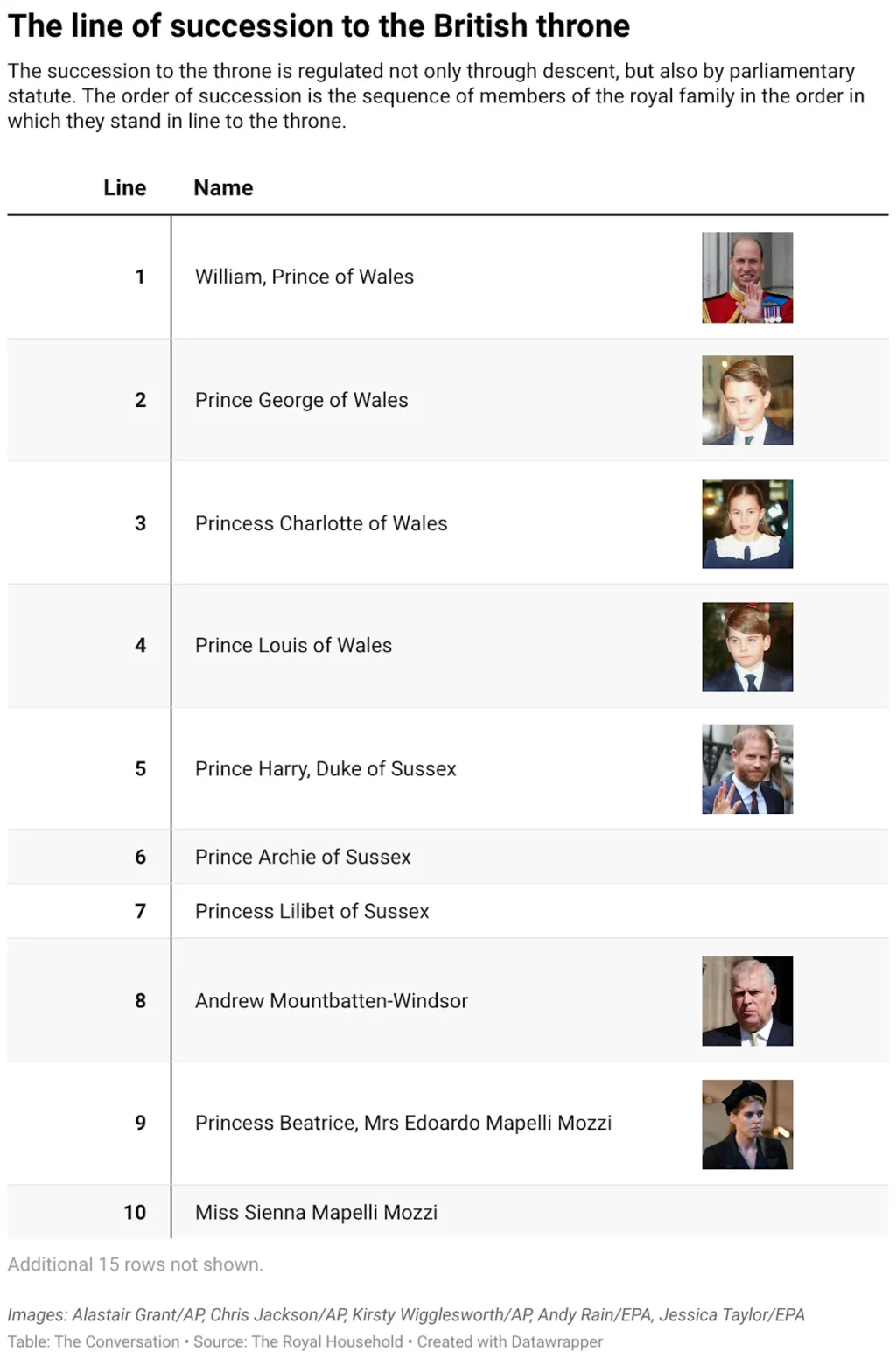This screenshot has width=896, height=1359.
Task: Open the photo in the Duke of Sussex row
Action: pos(747,769)
